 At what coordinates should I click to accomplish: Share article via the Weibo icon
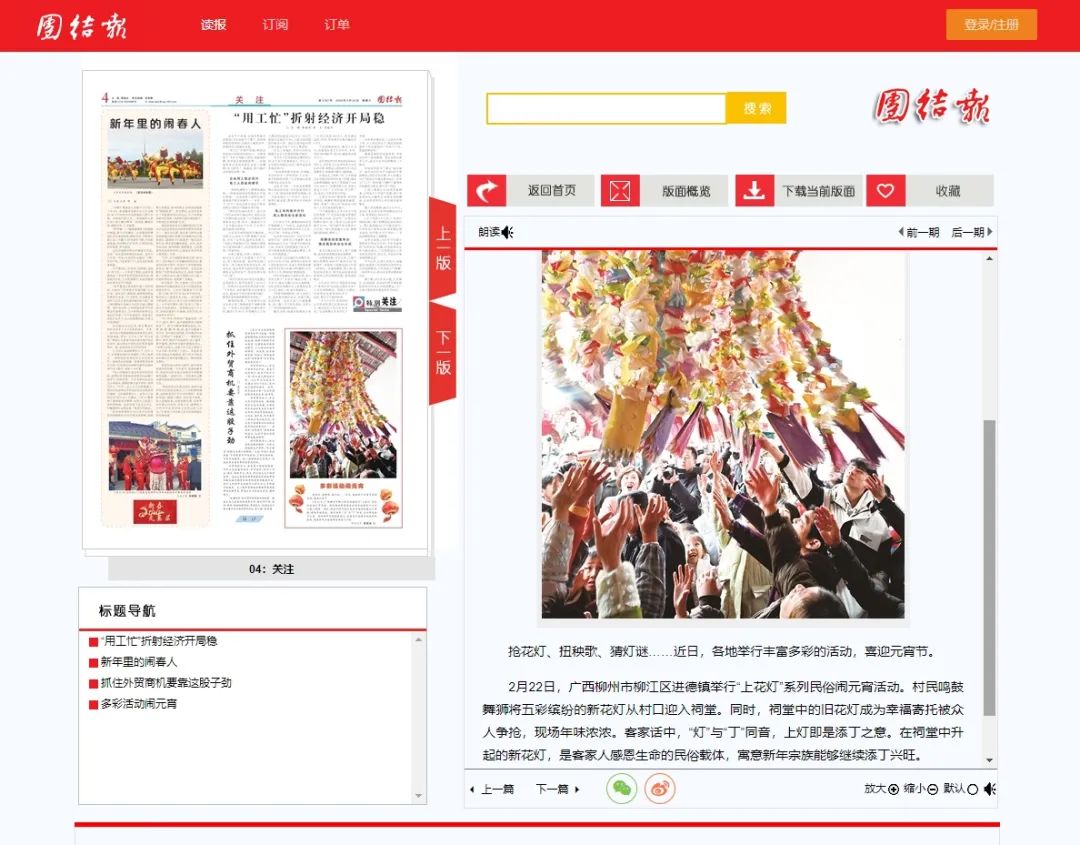point(659,789)
